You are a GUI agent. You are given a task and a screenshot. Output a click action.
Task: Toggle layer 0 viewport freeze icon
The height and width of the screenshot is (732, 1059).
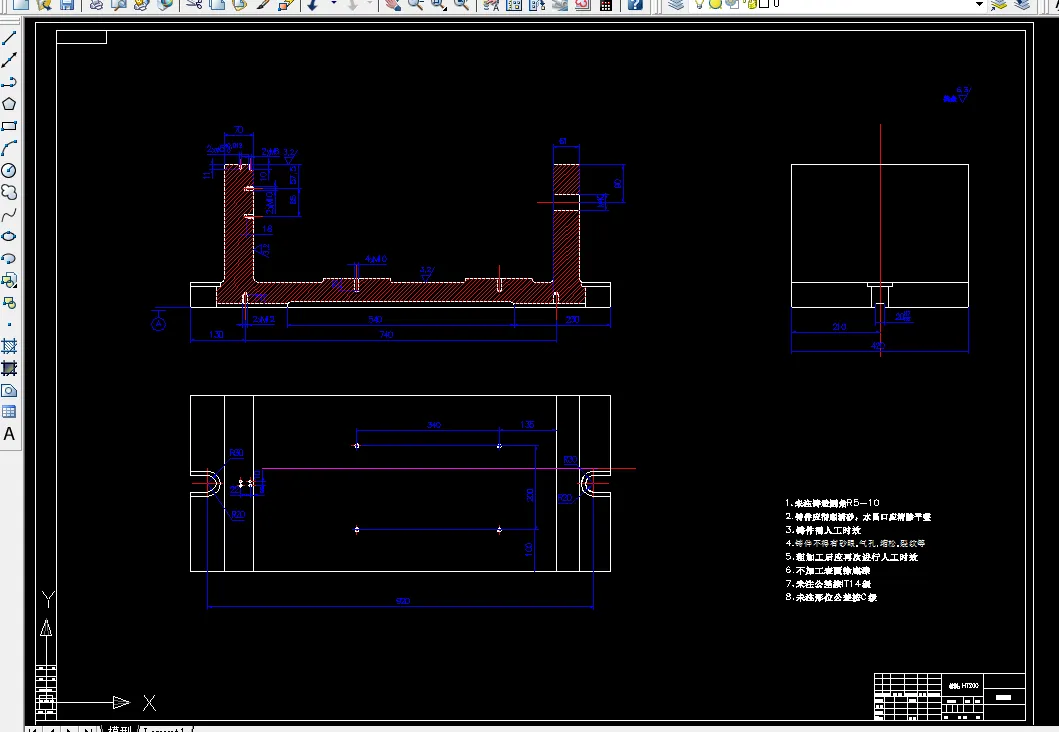pyautogui.click(x=731, y=3)
